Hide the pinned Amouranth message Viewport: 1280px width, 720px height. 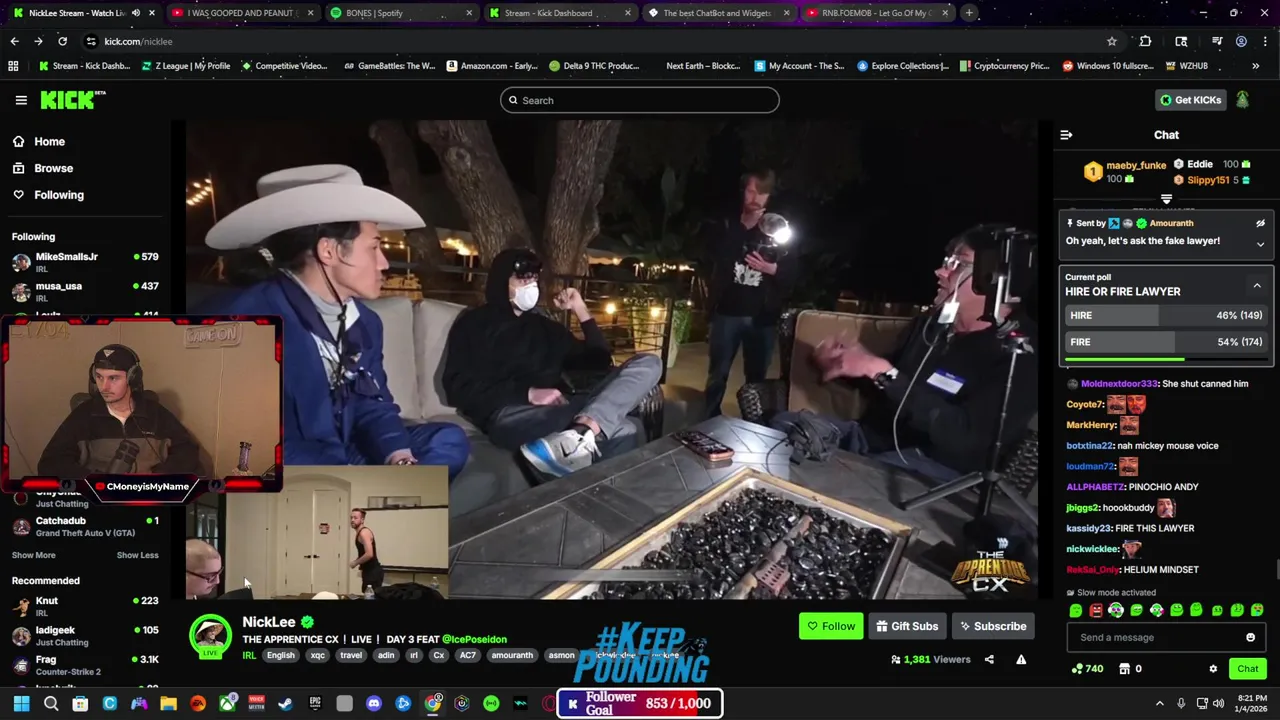point(1260,223)
